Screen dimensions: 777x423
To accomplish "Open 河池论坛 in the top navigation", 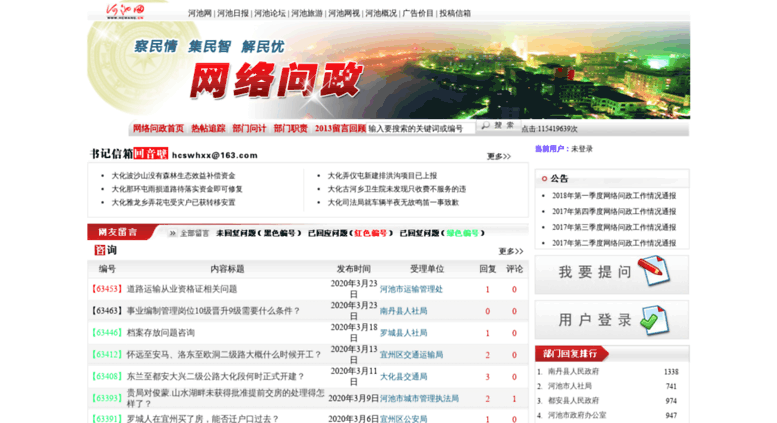I will [x=270, y=13].
